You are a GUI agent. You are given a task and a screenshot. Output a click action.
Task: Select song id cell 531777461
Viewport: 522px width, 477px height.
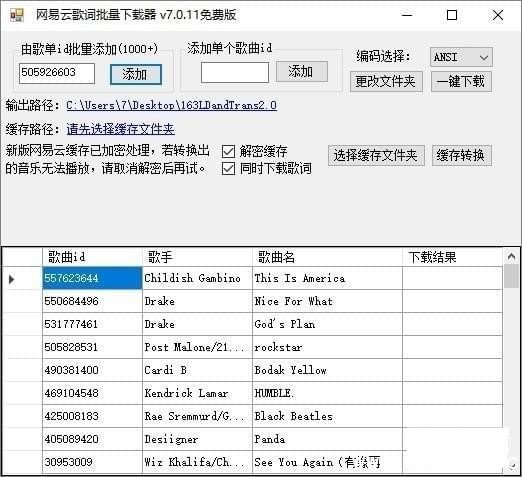(x=92, y=324)
